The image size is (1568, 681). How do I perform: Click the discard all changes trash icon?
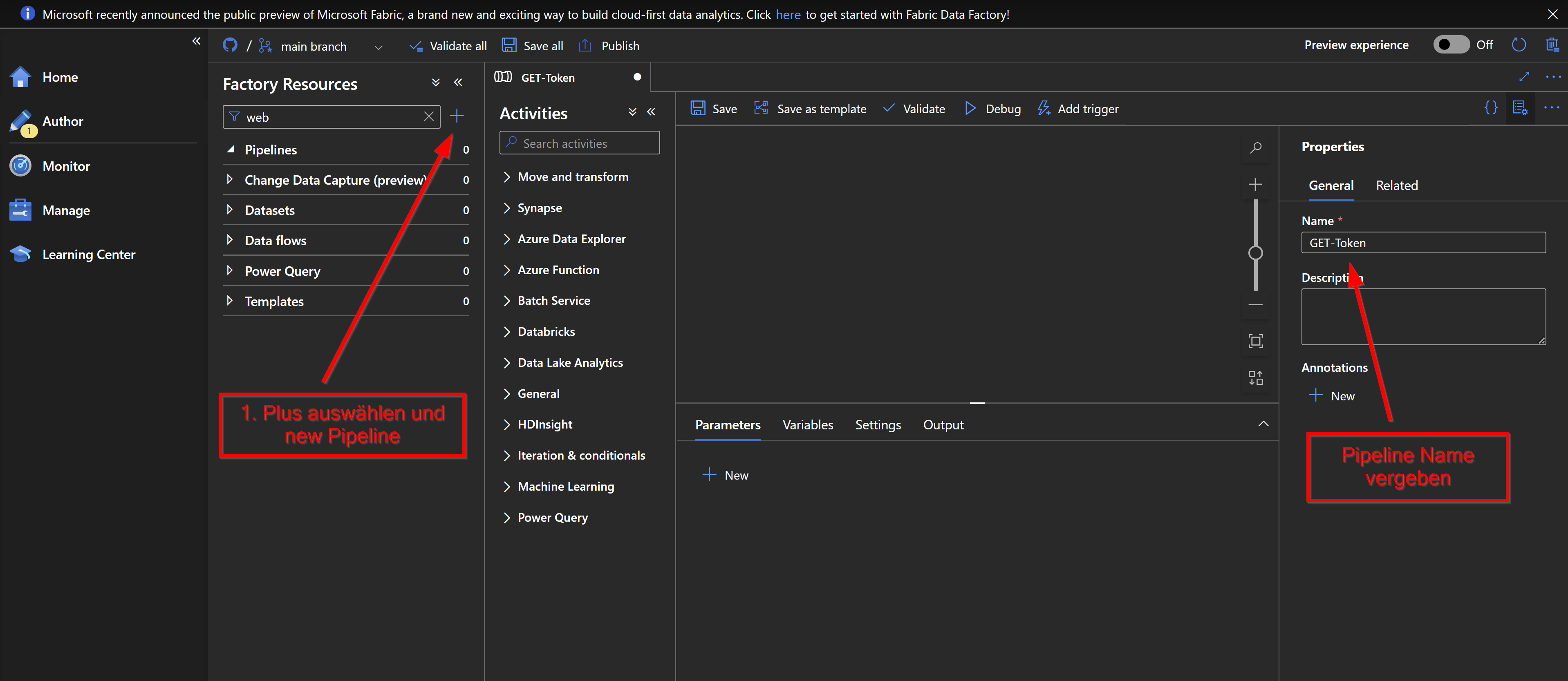point(1552,45)
